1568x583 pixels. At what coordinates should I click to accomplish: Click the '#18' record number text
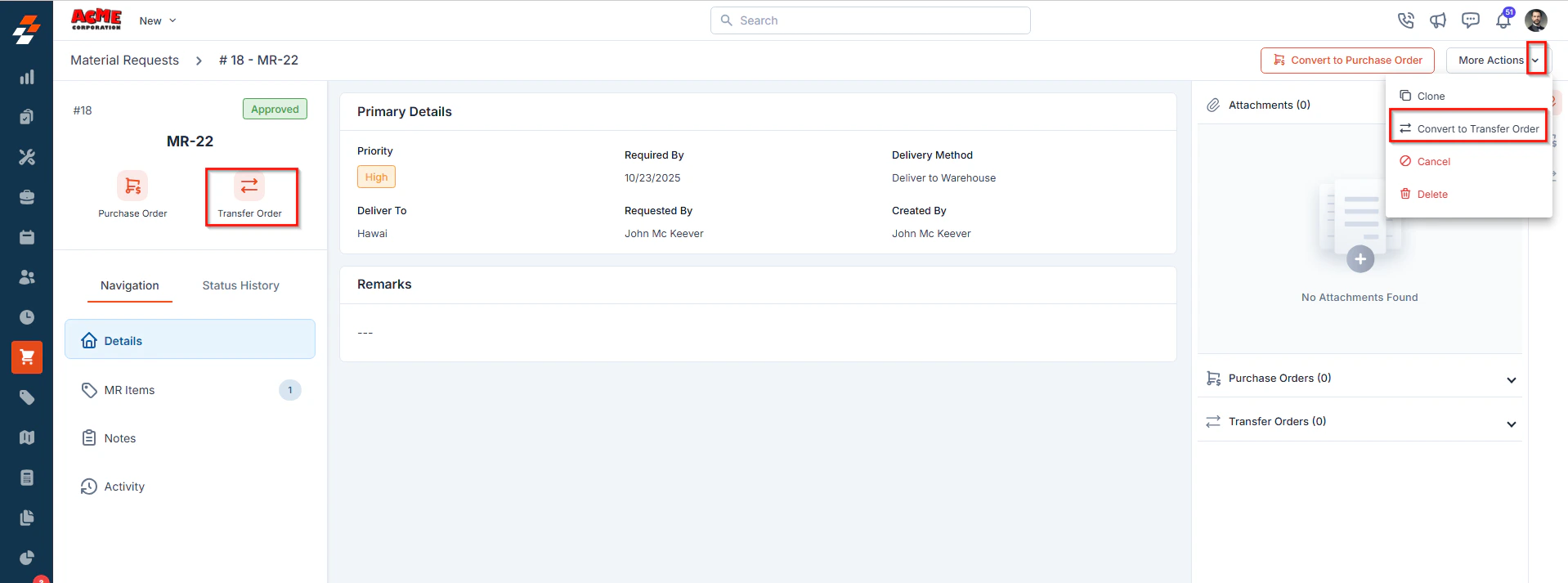[x=83, y=110]
